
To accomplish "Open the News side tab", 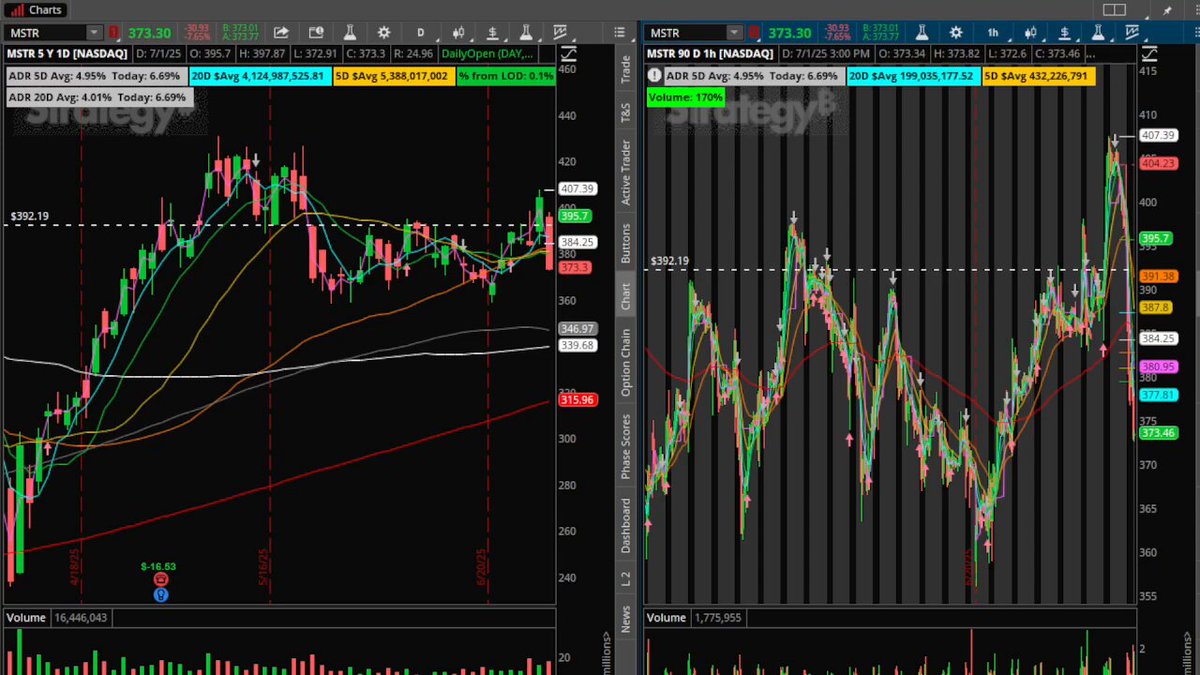I will pyautogui.click(x=627, y=619).
